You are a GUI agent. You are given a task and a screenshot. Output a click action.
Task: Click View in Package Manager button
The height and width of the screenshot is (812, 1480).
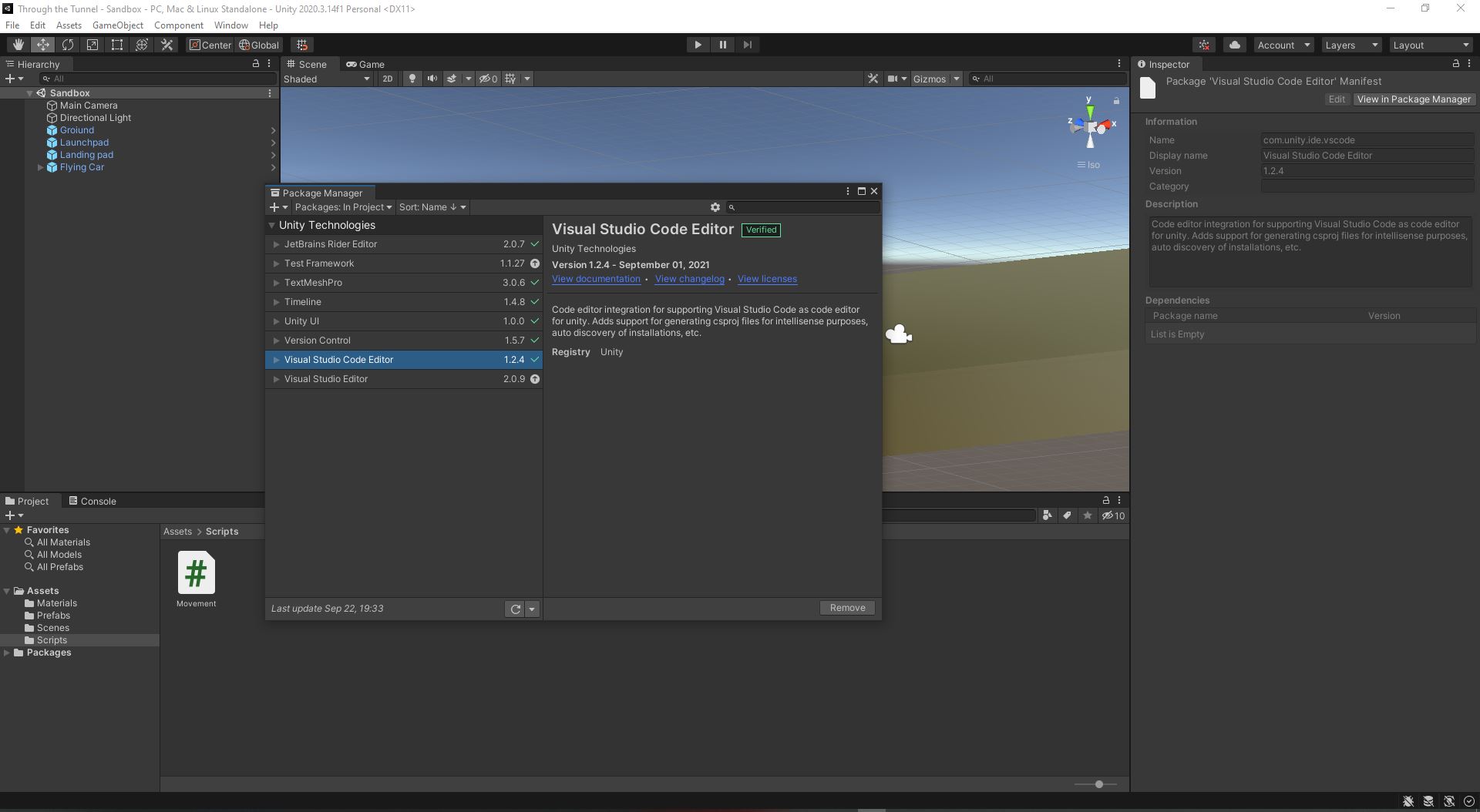1414,99
